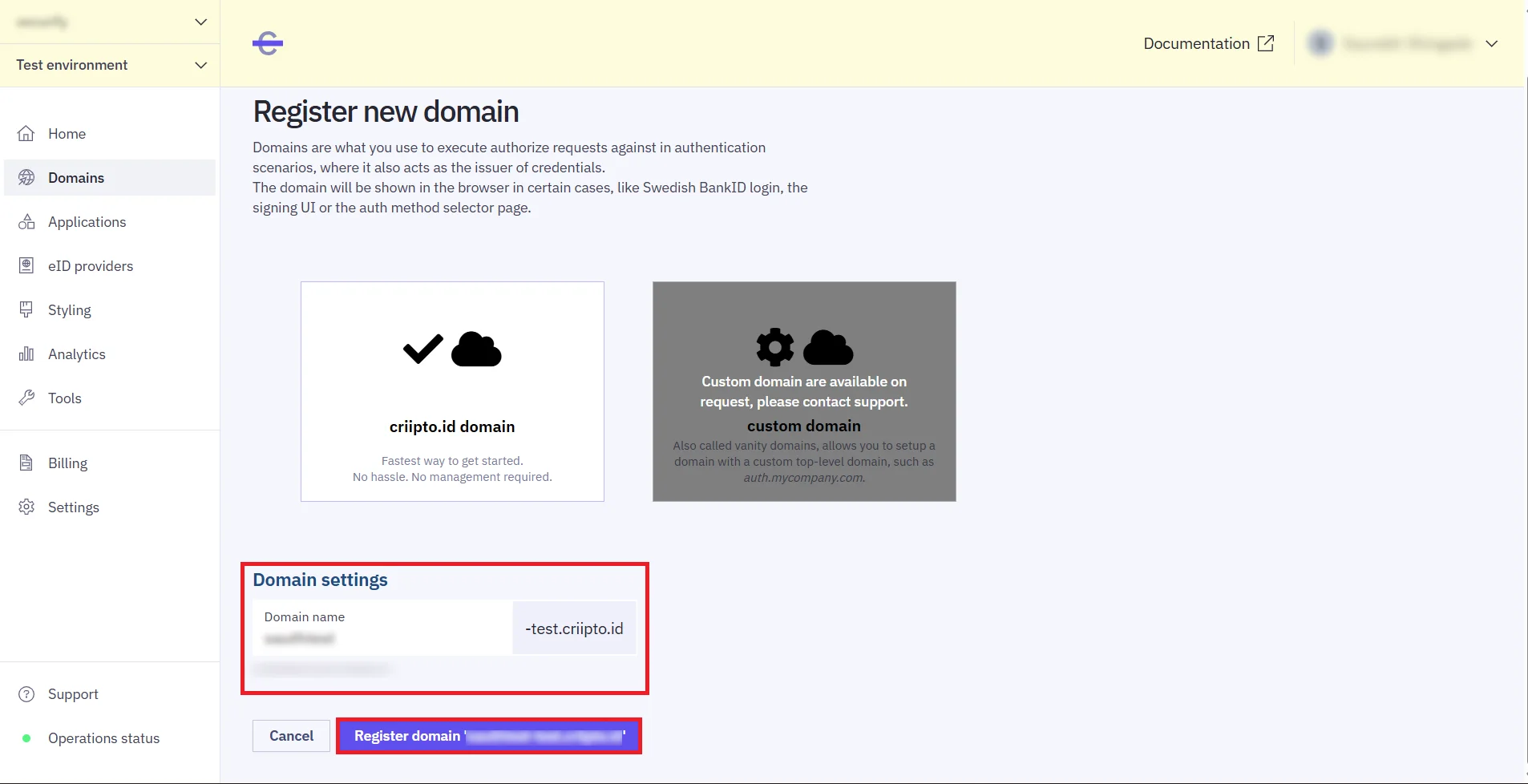
Task: Go to Operations status page
Action: pos(103,738)
